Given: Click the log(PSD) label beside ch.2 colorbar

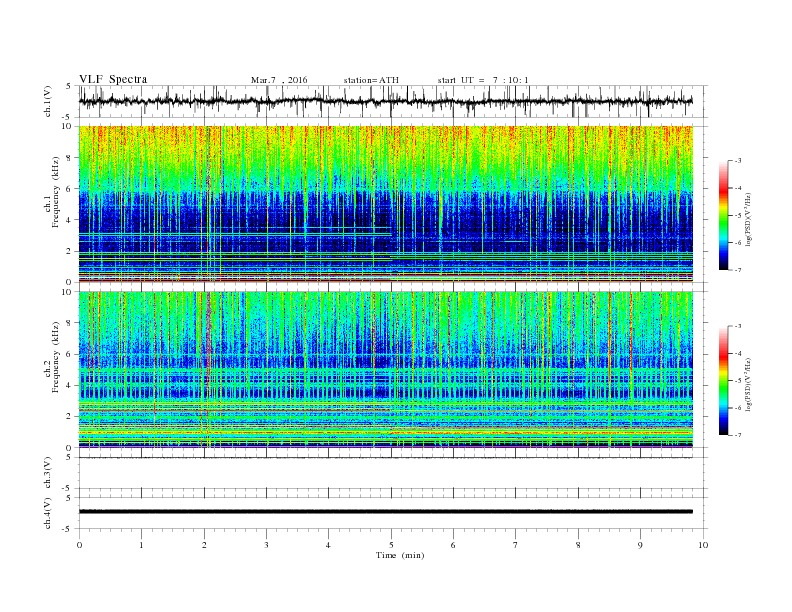Looking at the screenshot, I should click(748, 384).
